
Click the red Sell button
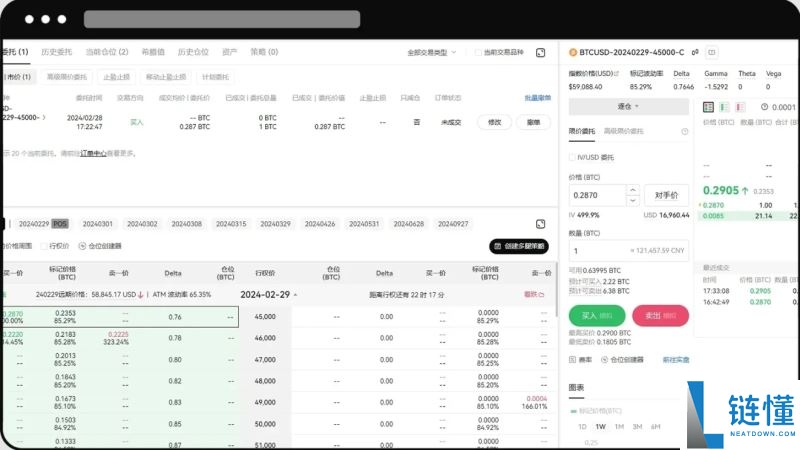(x=660, y=316)
